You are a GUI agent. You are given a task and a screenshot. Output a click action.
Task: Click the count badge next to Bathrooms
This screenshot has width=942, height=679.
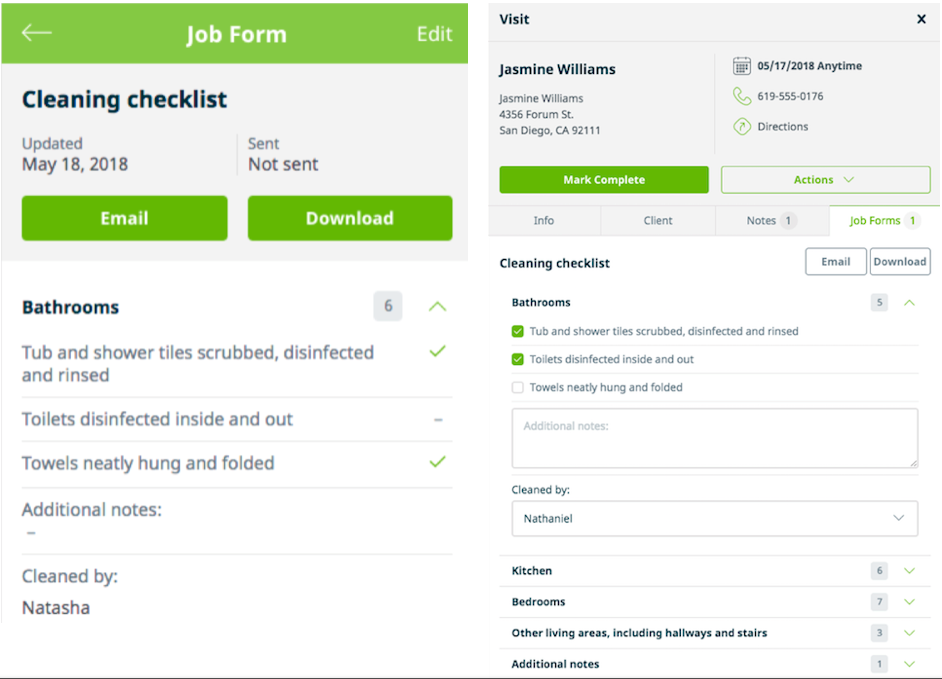388,306
